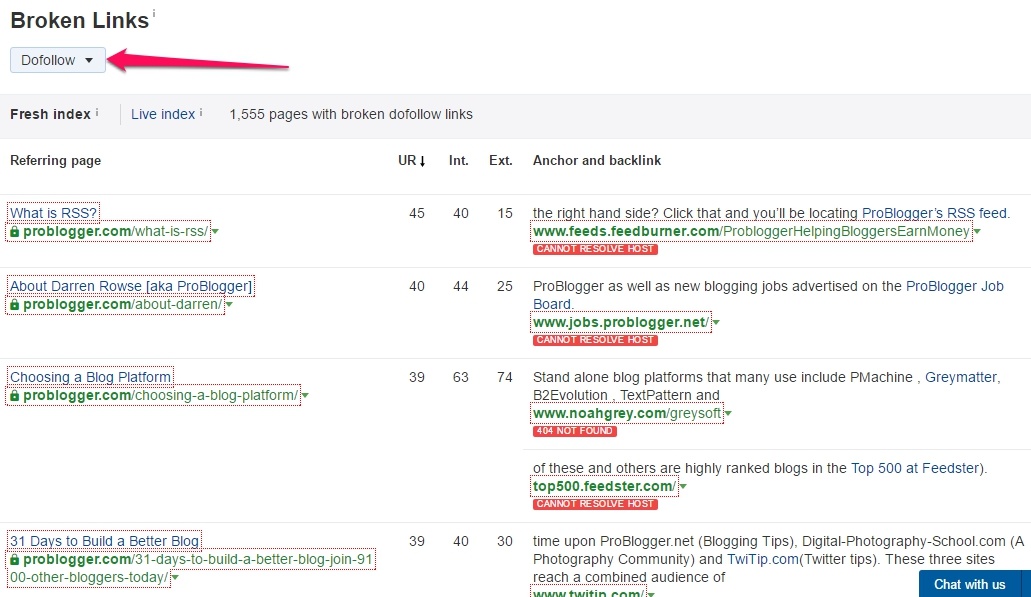Viewport: 1031px width, 597px height.
Task: Click lock icon before choosing-a-blog-platform URL
Action: click(14, 395)
